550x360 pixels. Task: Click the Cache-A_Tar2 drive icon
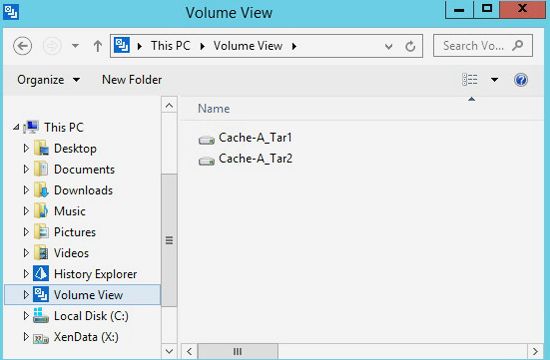pyautogui.click(x=206, y=161)
